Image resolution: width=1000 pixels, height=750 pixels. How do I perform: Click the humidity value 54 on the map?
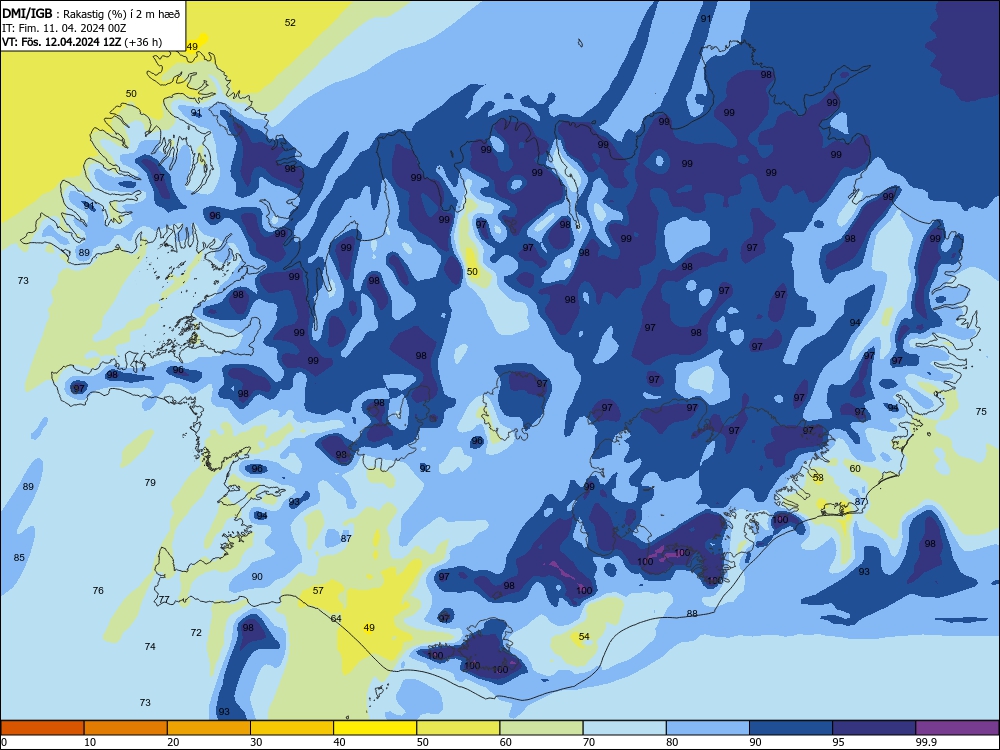[584, 636]
